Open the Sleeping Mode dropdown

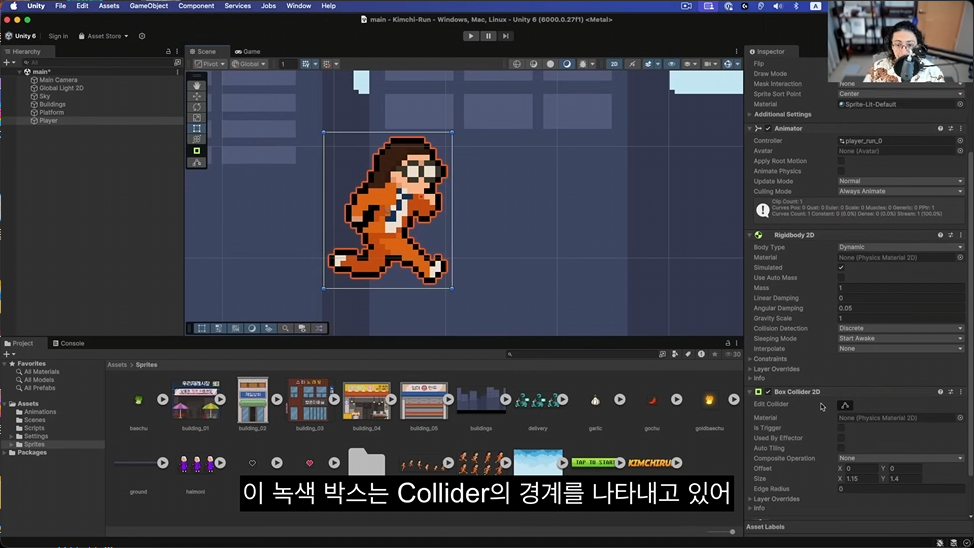point(901,339)
